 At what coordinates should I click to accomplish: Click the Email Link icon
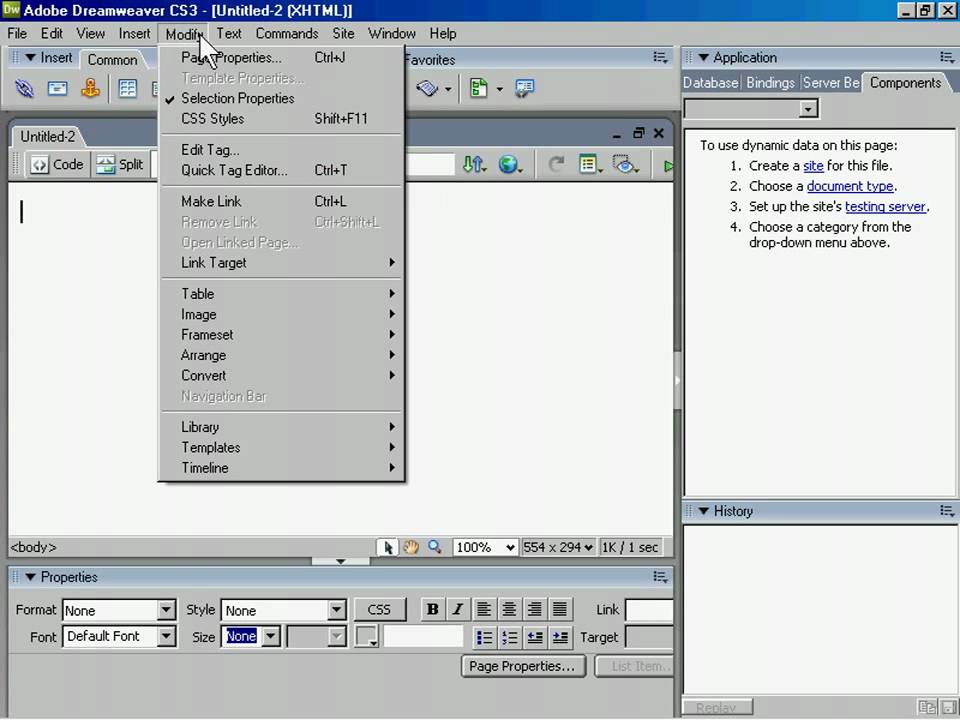coord(58,89)
